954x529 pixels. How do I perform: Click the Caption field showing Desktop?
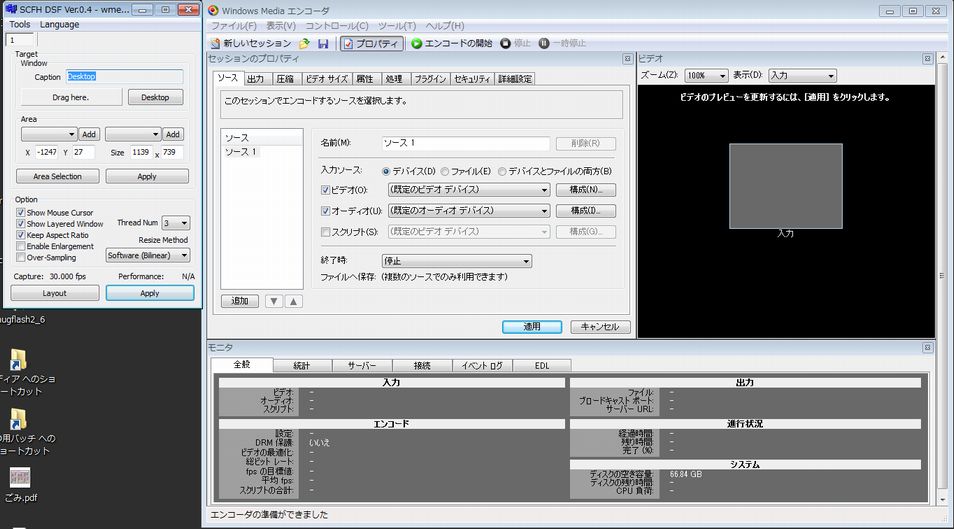(124, 77)
